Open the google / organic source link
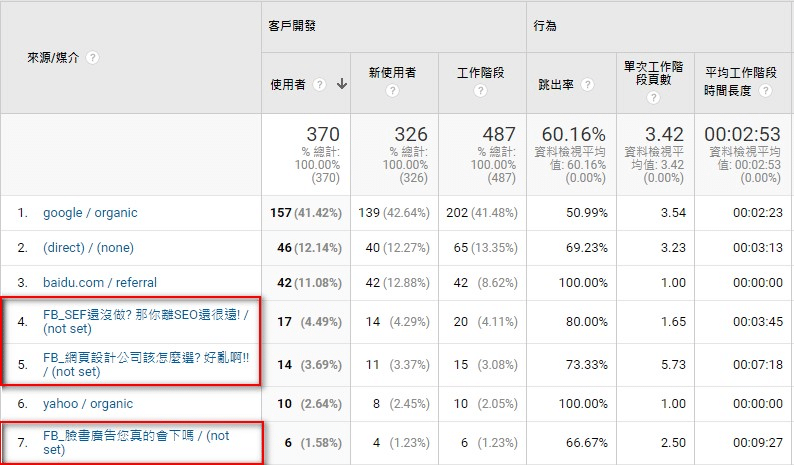794x465 pixels. pos(90,213)
